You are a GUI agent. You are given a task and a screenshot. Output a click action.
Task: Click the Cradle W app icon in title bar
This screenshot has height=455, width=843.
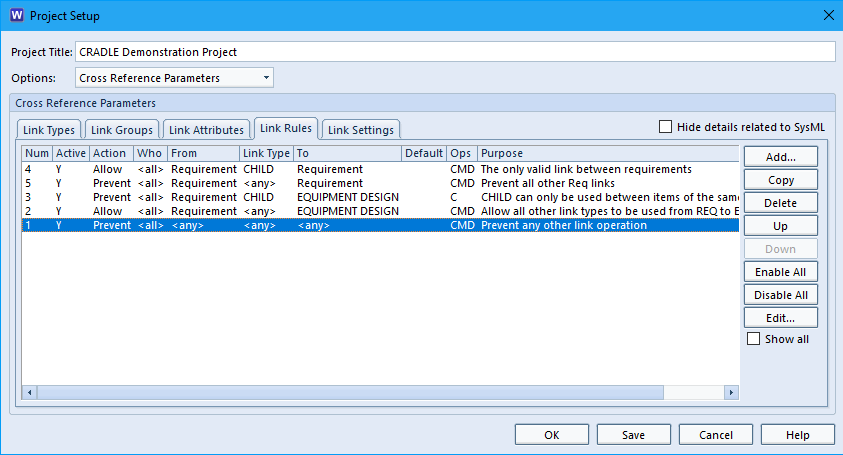pos(17,15)
